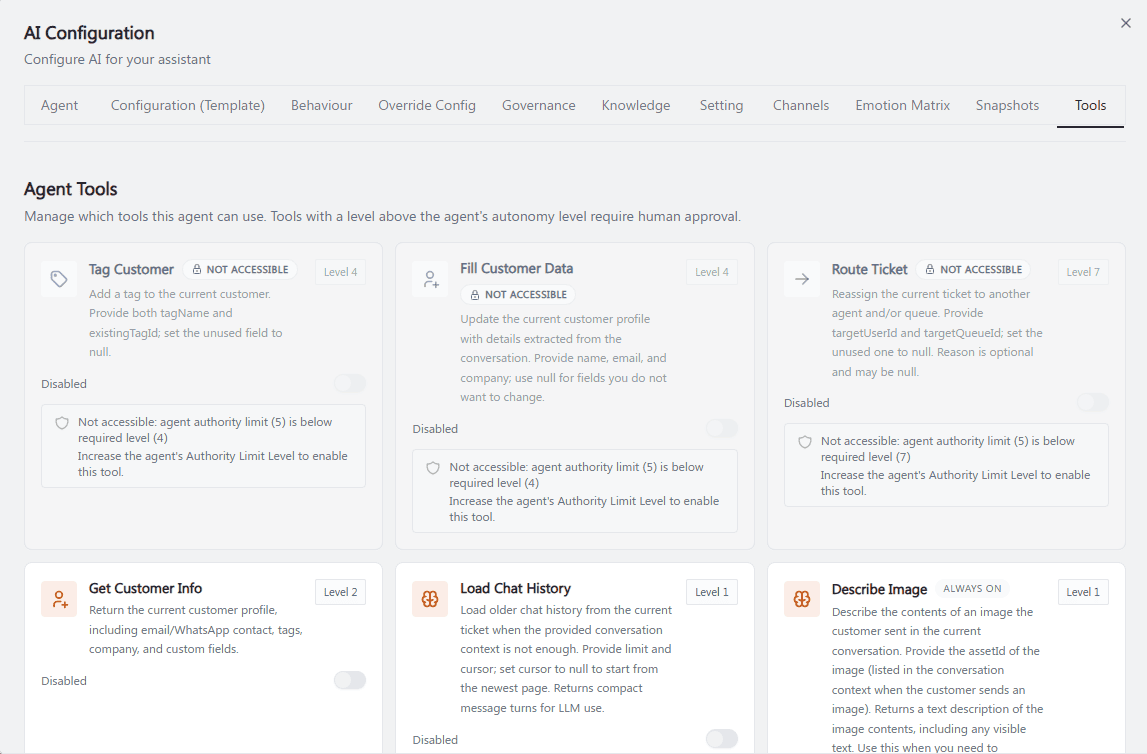Toggle the Route Ticket tool switch
The image size is (1147, 754).
click(x=1093, y=402)
